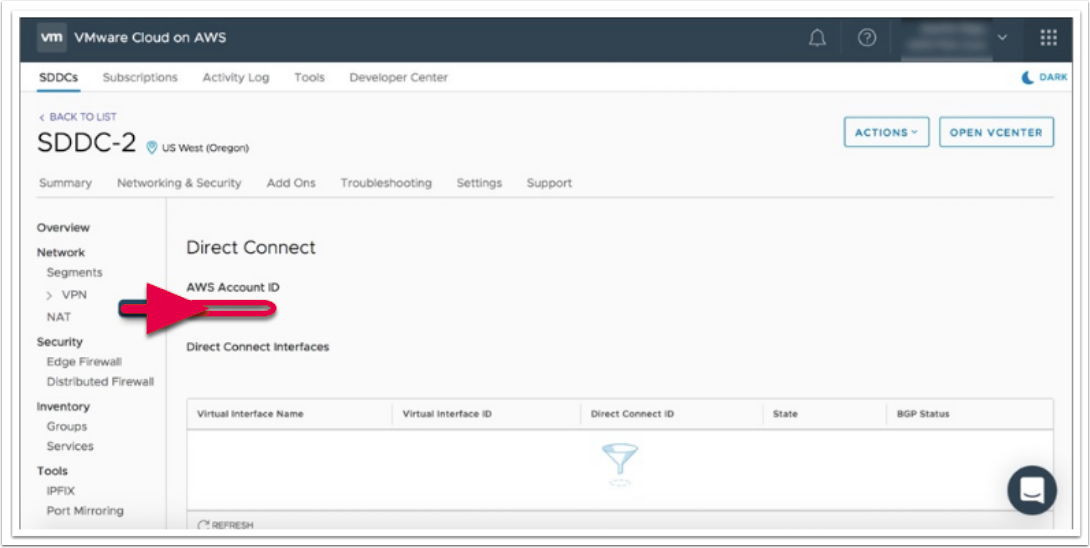1090x548 pixels.
Task: Open the help question mark icon
Action: [867, 38]
